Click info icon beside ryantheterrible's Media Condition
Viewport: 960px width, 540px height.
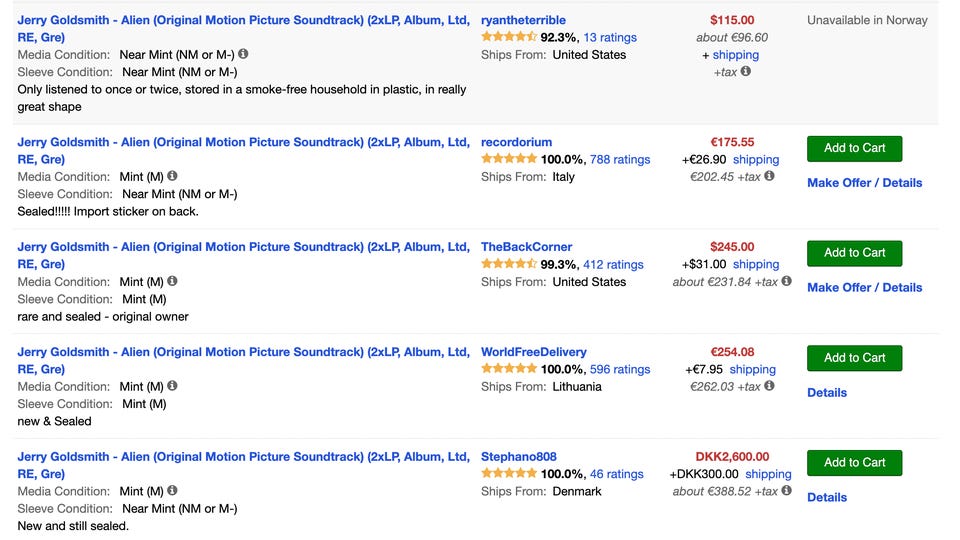tap(244, 54)
